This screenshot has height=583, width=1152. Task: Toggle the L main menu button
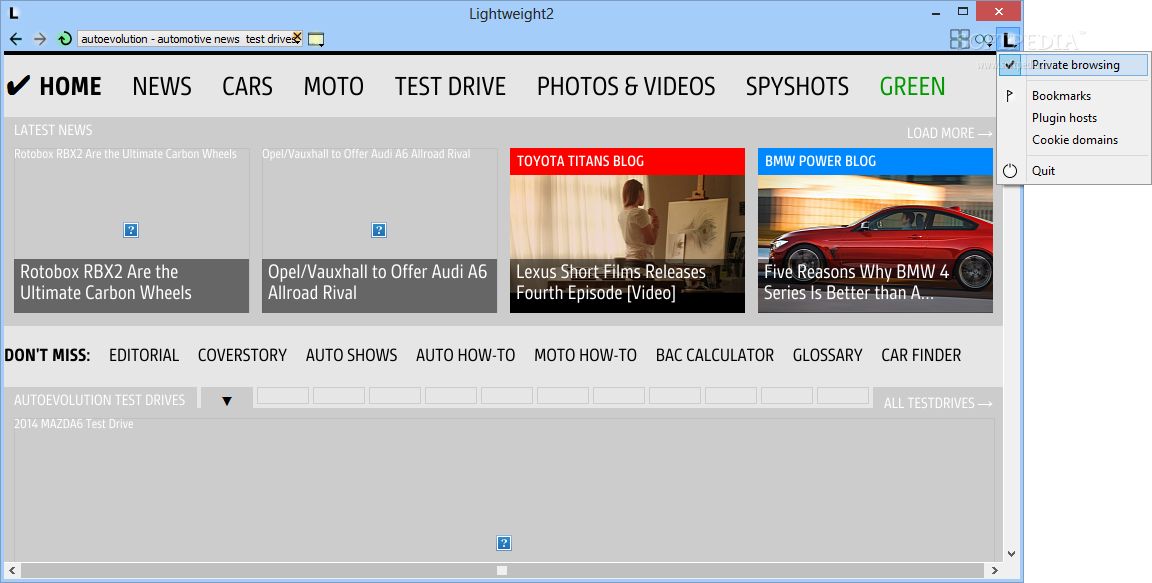click(x=1008, y=39)
